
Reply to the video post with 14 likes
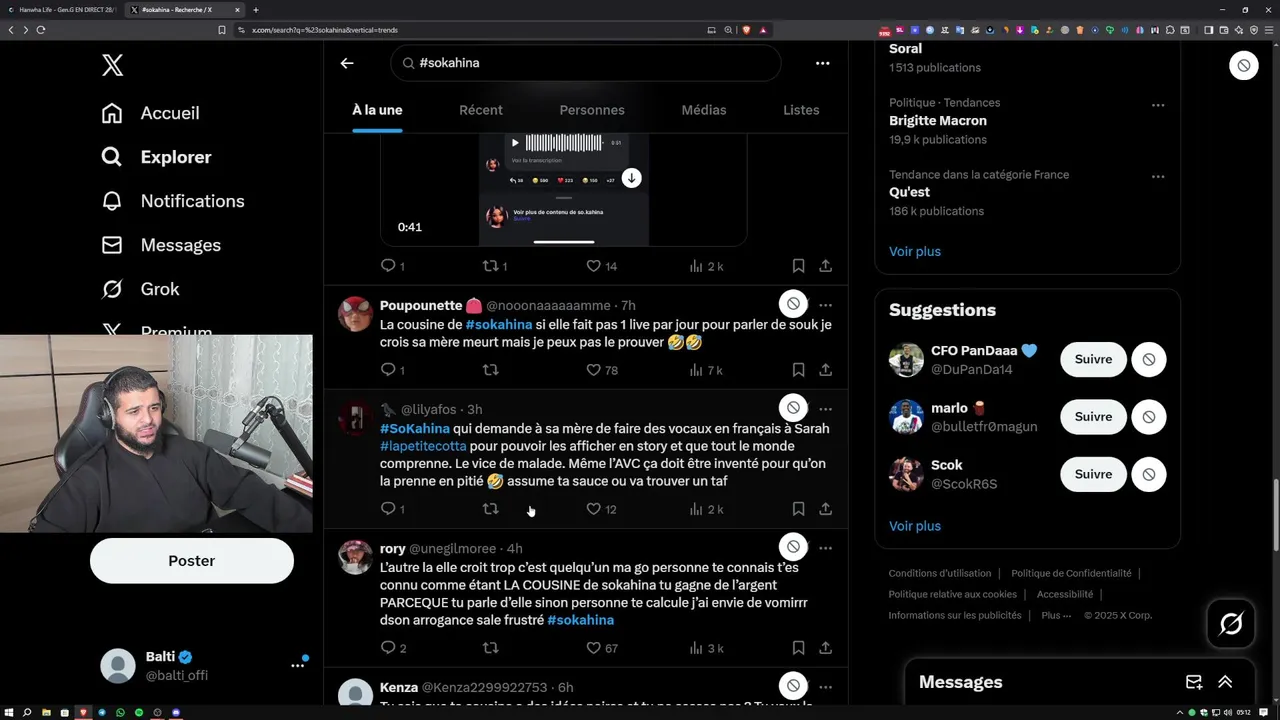click(392, 266)
